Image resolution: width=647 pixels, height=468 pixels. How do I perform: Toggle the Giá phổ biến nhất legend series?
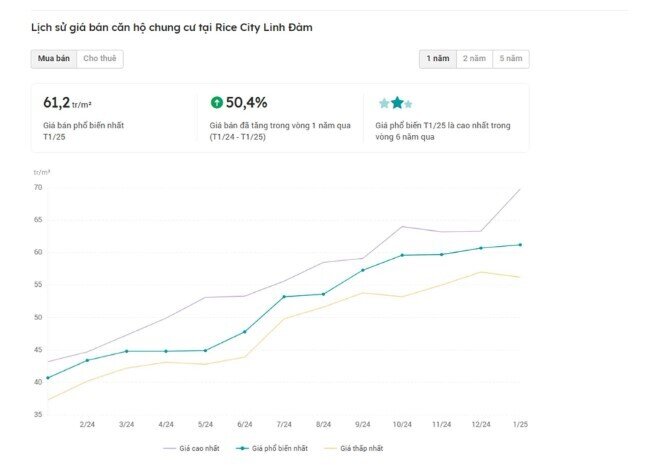[272, 448]
